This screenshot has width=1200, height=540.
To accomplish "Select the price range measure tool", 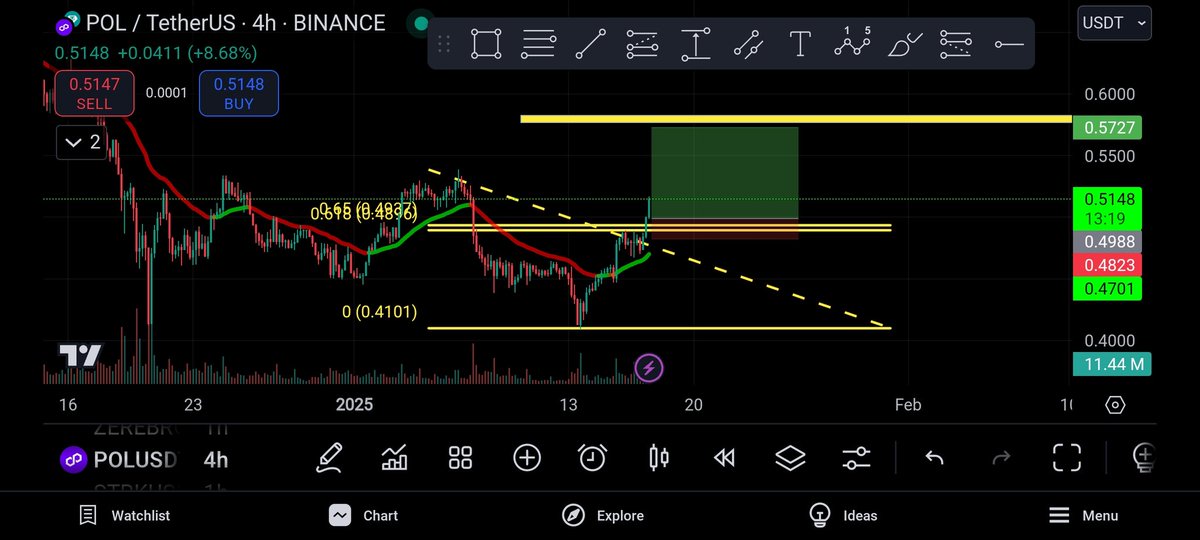I will [x=695, y=44].
